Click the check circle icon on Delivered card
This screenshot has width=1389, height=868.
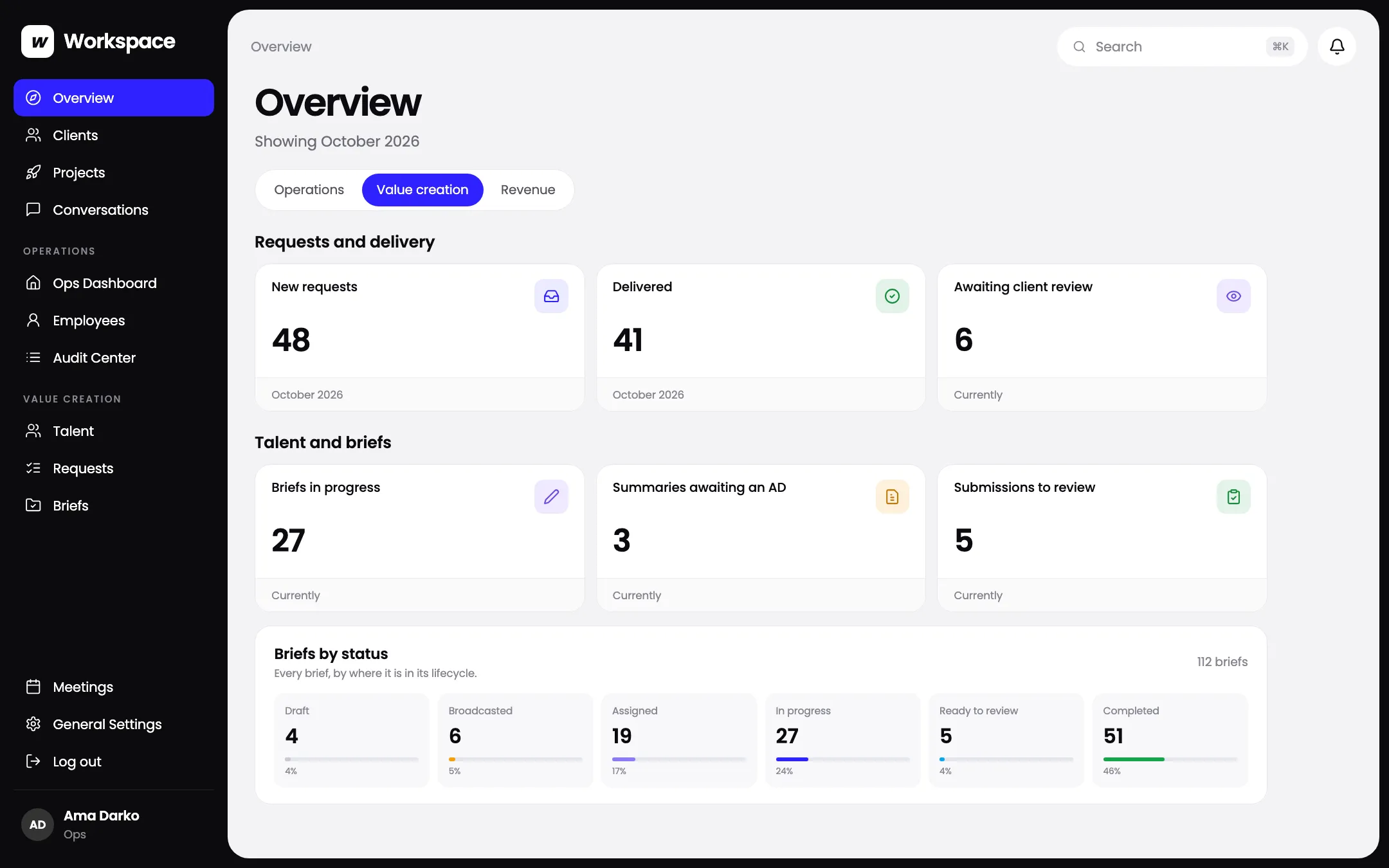click(x=892, y=296)
